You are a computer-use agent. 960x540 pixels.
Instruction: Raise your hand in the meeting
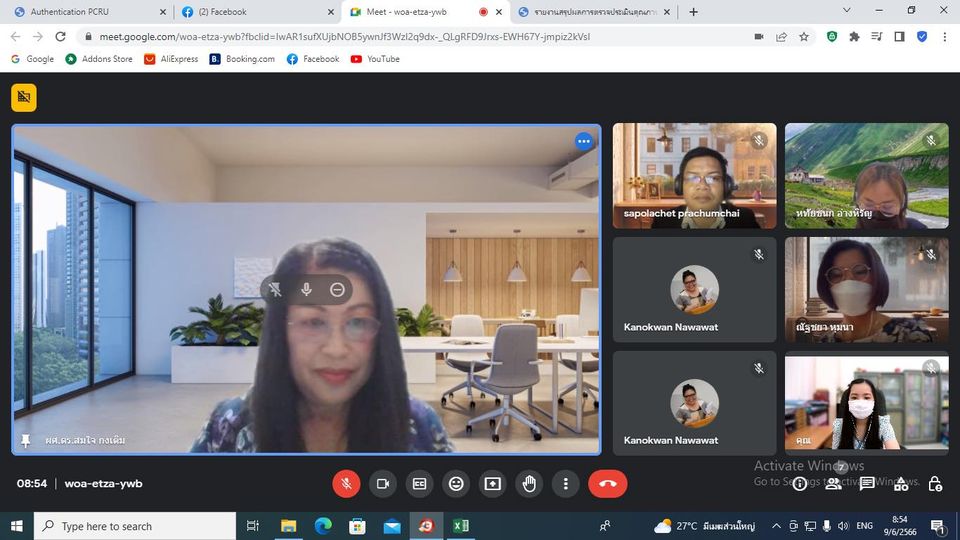click(529, 484)
